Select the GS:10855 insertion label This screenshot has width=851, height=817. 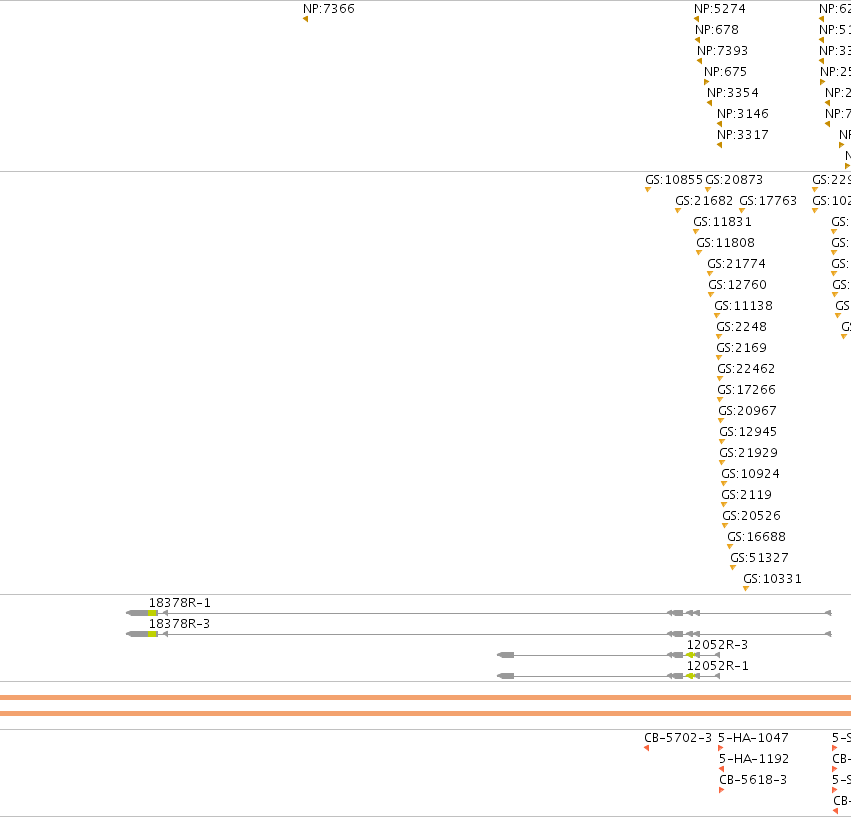point(674,180)
